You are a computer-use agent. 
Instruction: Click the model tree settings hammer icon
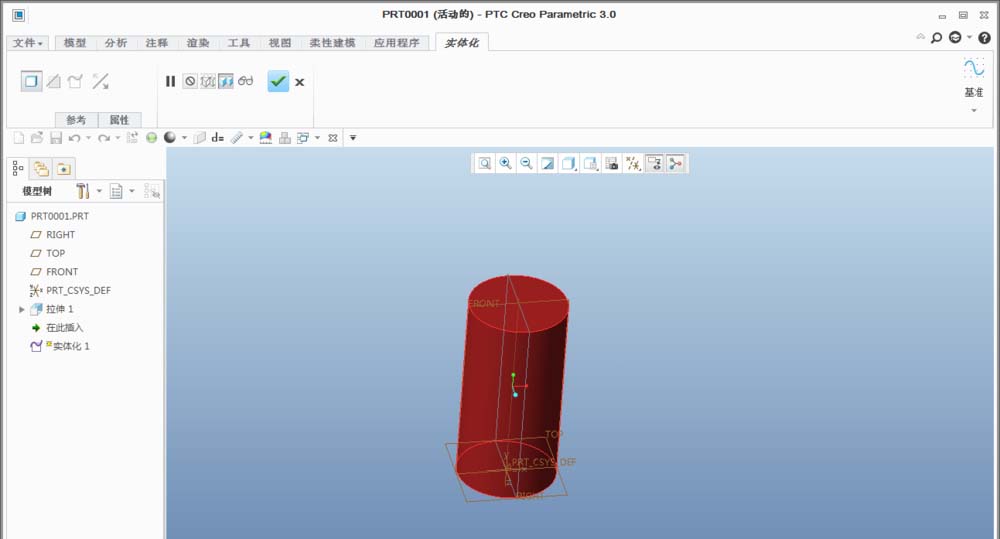tap(82, 191)
